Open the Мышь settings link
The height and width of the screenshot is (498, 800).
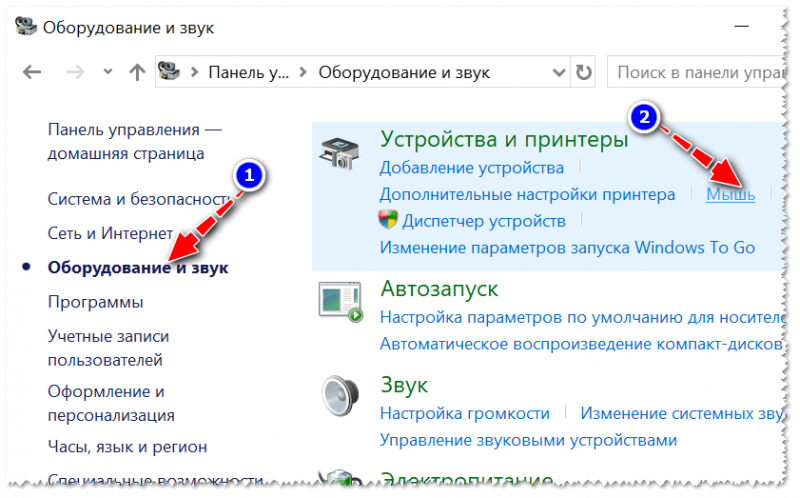pyautogui.click(x=731, y=194)
